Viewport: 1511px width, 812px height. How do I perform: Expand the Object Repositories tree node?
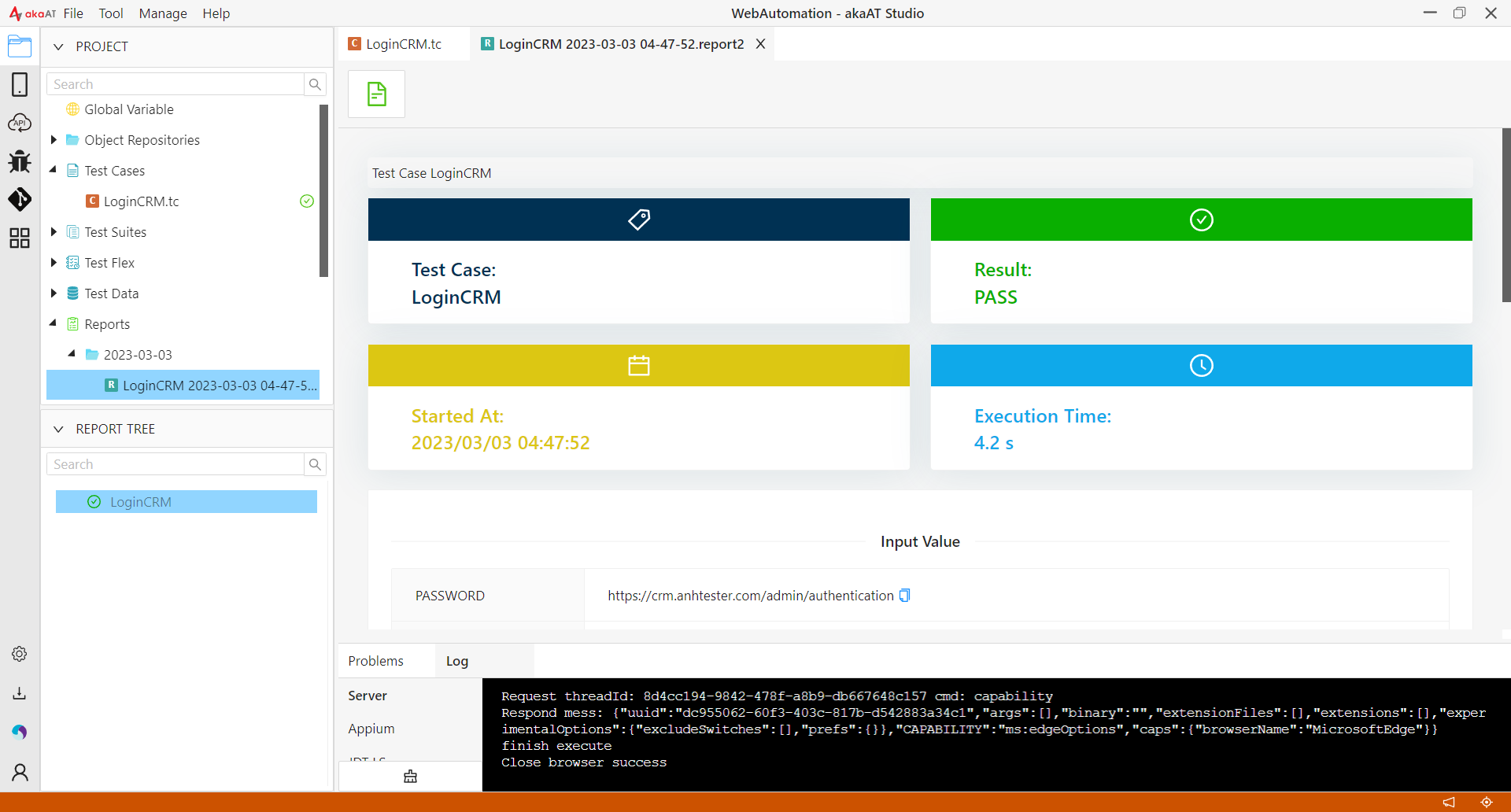coord(54,140)
